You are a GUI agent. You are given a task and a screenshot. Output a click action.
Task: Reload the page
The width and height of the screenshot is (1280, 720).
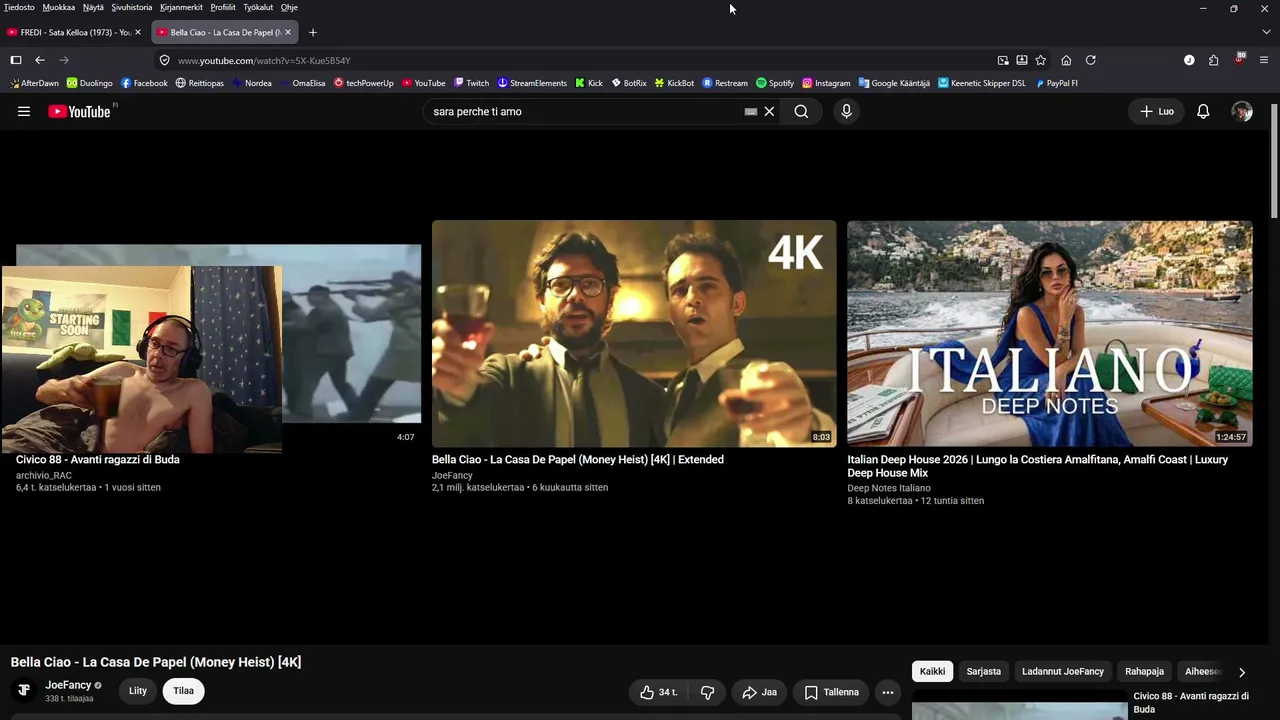click(1091, 60)
